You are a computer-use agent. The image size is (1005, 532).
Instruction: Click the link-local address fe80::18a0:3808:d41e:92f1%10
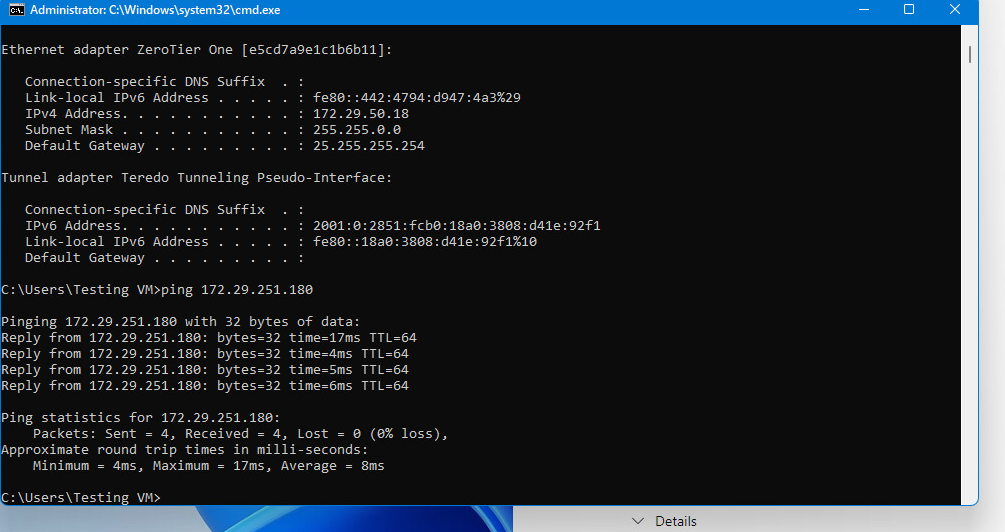(425, 242)
